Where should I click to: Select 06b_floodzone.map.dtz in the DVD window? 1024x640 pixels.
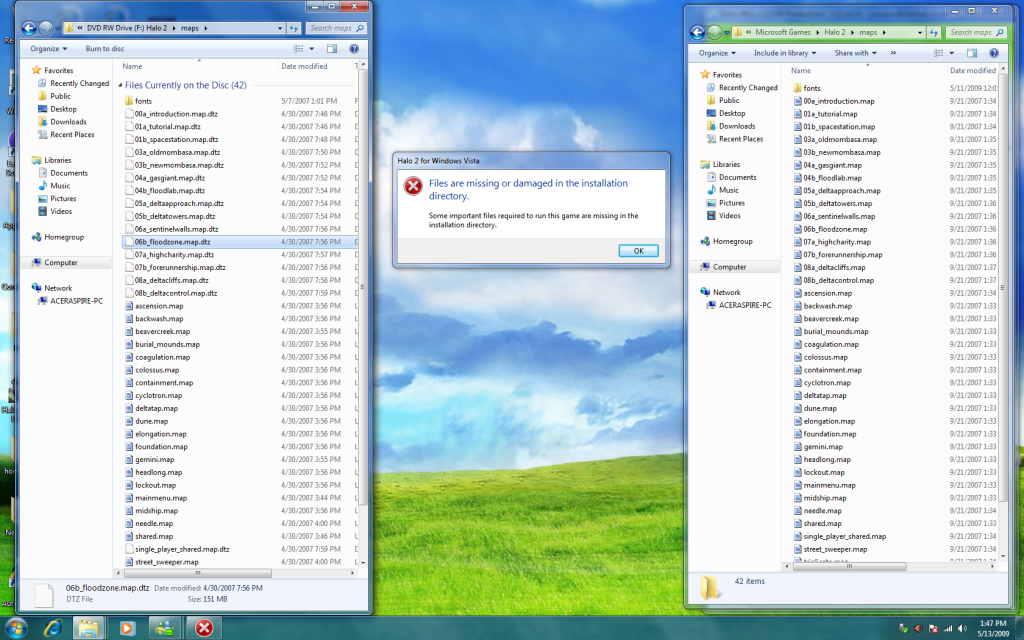point(240,242)
